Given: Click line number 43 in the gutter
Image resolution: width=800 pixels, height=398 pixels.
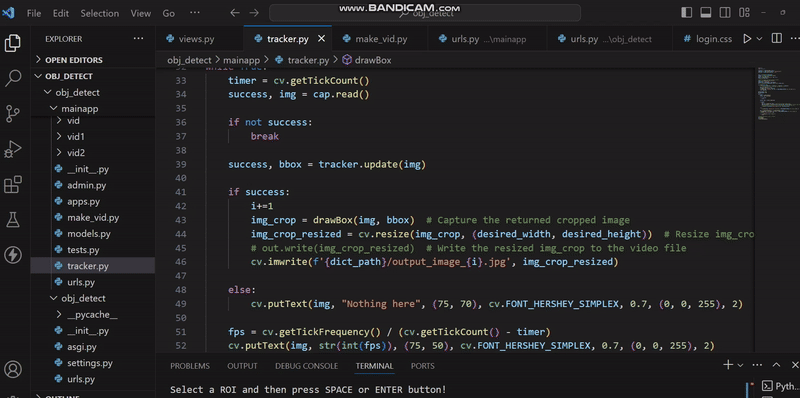Looking at the screenshot, I should (x=181, y=220).
